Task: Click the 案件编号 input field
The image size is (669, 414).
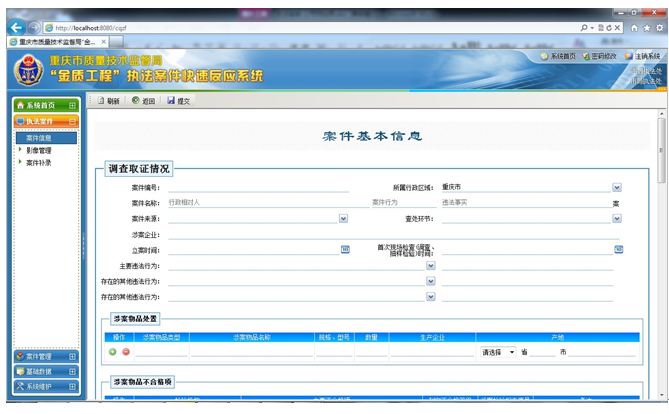Action: [x=258, y=187]
